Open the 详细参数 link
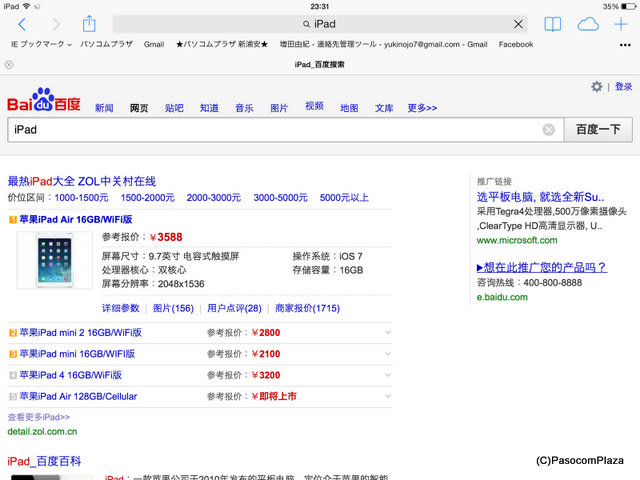 (121, 308)
